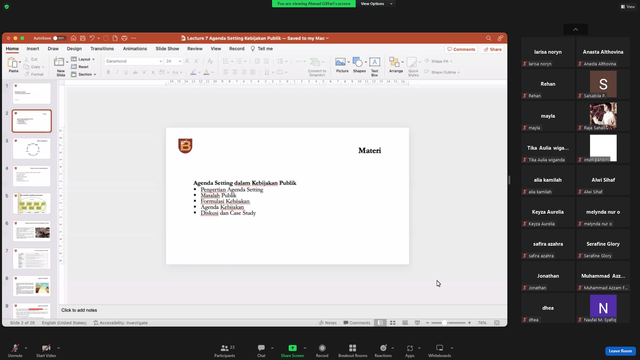Click the Comments button in the ribbon

pos(461,49)
